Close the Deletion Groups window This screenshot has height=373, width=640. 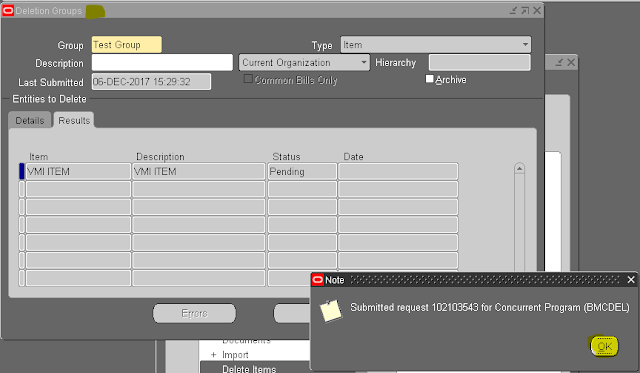click(x=537, y=11)
